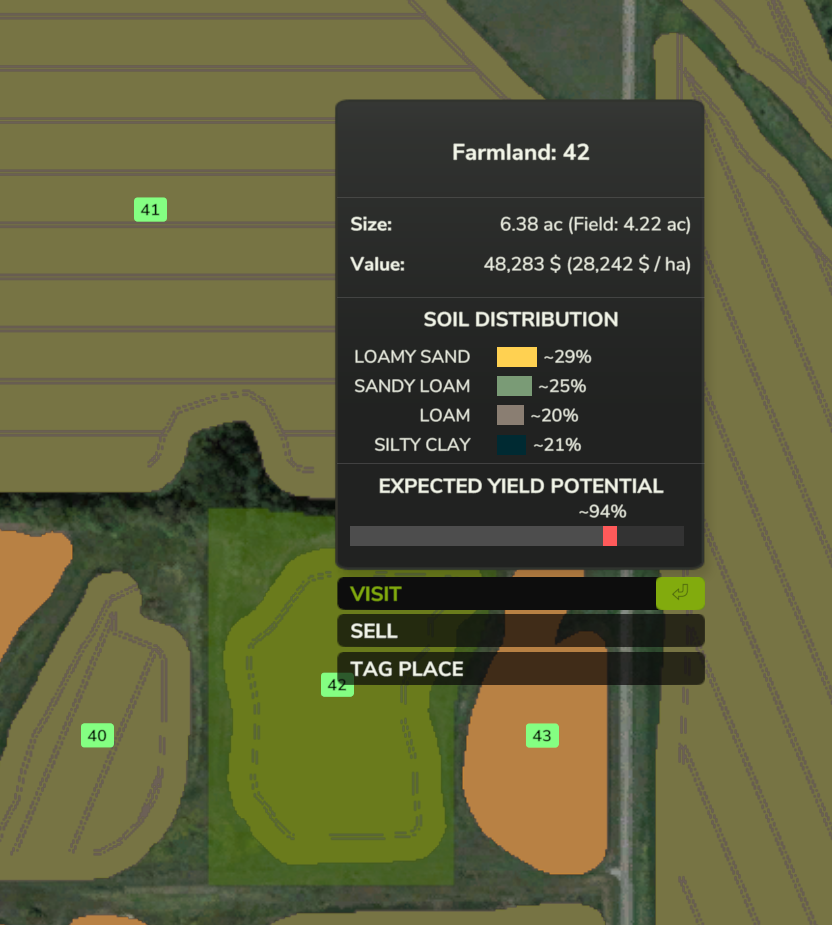
Task: Click the yellow Loamy Sand color swatch
Action: [x=516, y=357]
